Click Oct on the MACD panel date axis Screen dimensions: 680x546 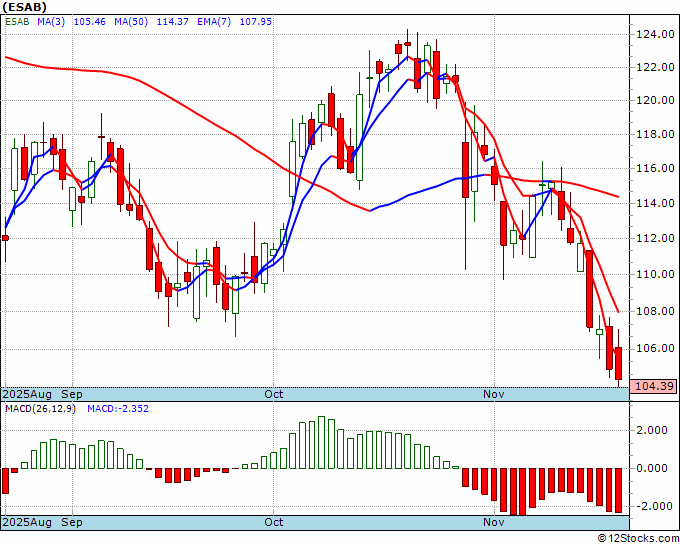click(x=274, y=522)
